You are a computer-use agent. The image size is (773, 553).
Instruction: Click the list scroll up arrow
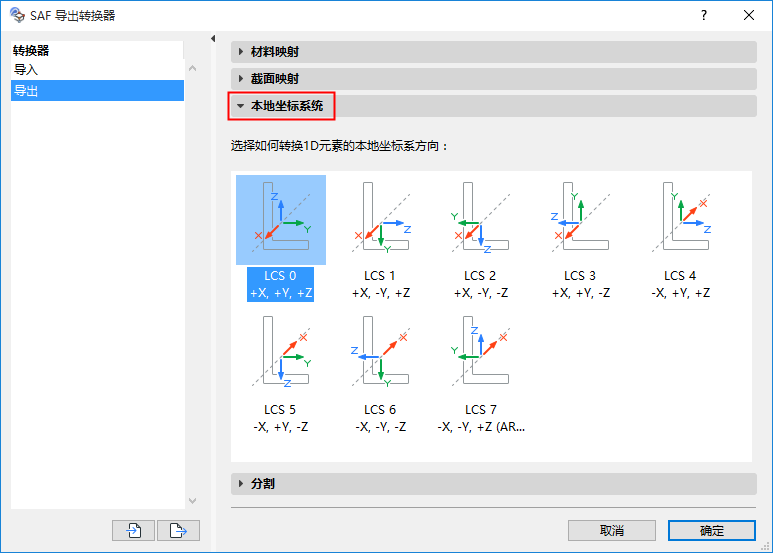click(193, 69)
